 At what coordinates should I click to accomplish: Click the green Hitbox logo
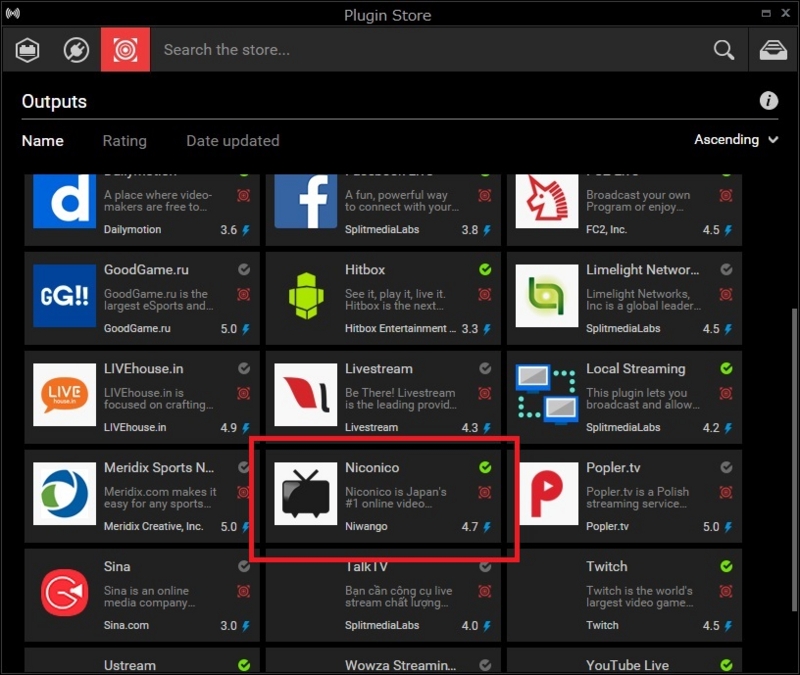pos(306,295)
